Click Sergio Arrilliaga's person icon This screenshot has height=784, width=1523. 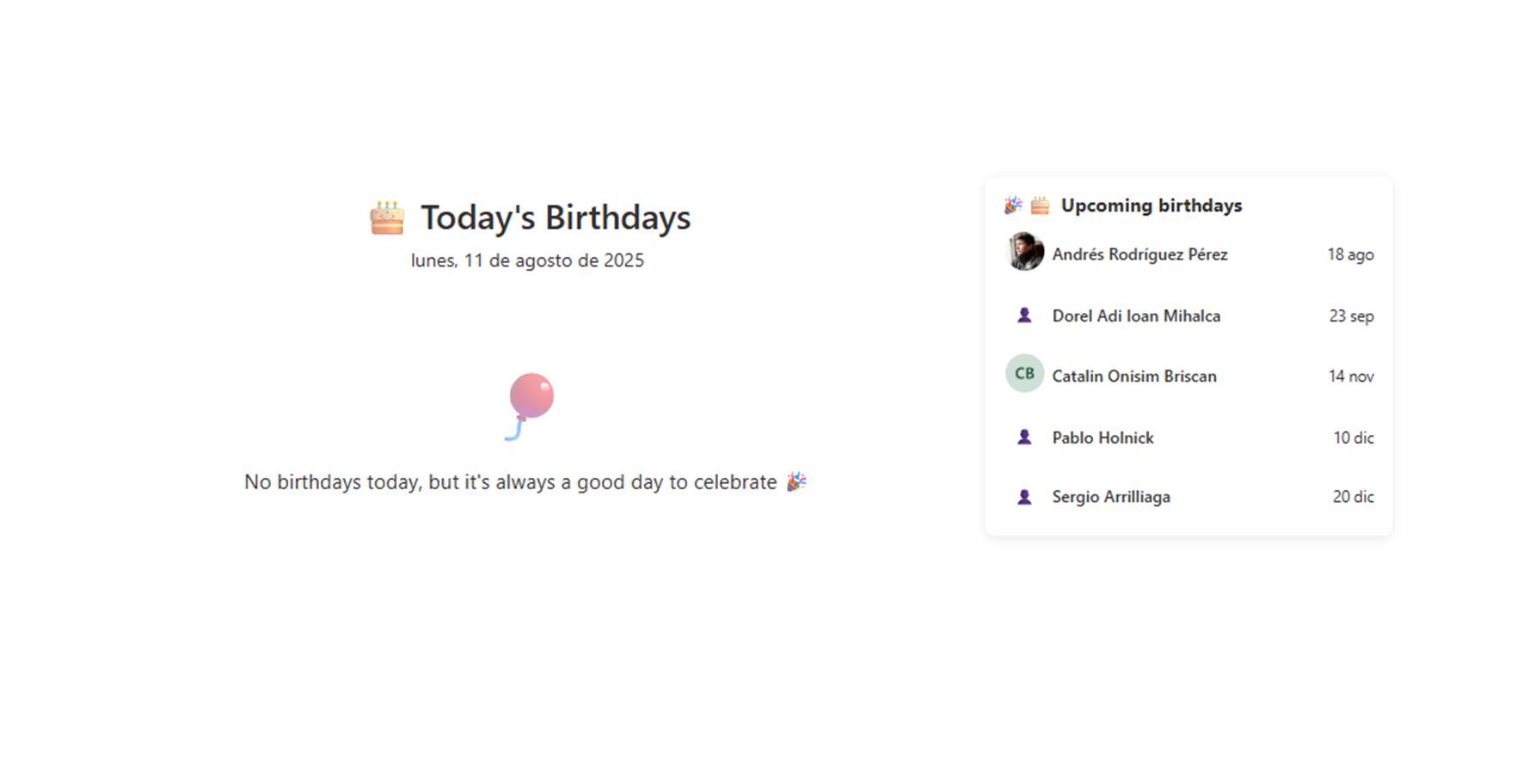tap(1024, 497)
